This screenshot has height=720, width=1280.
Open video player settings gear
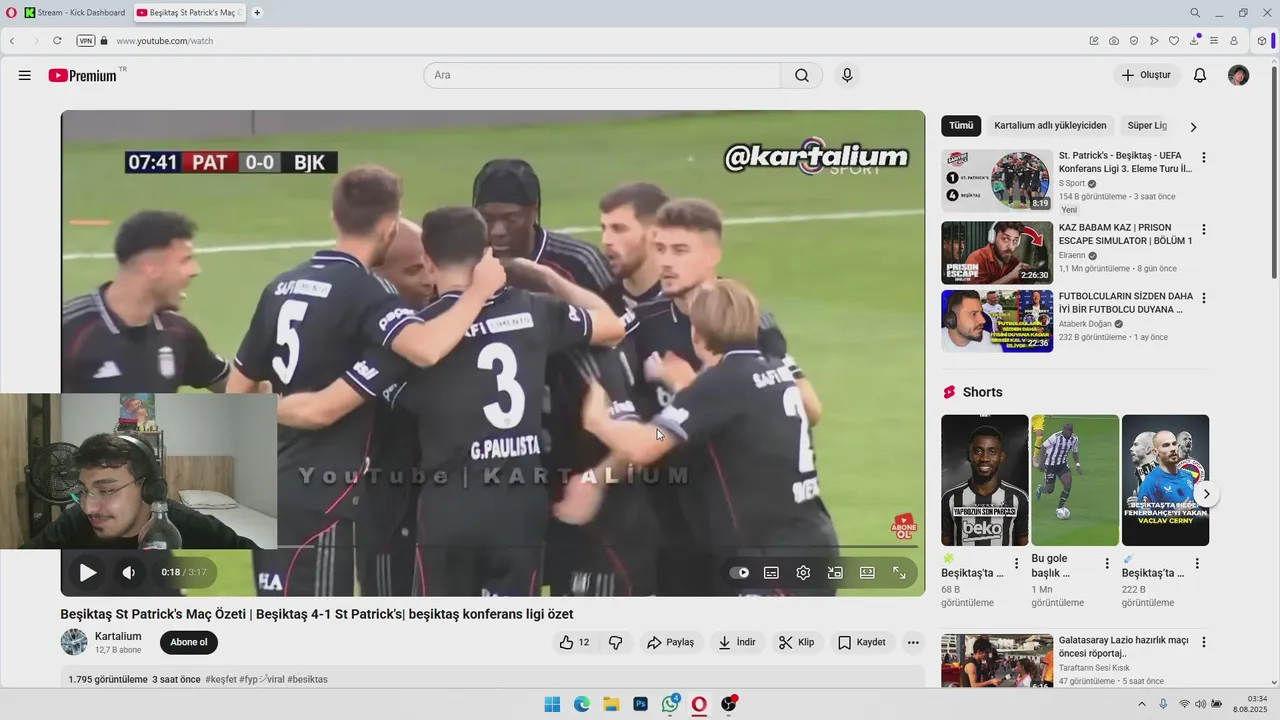pos(803,573)
